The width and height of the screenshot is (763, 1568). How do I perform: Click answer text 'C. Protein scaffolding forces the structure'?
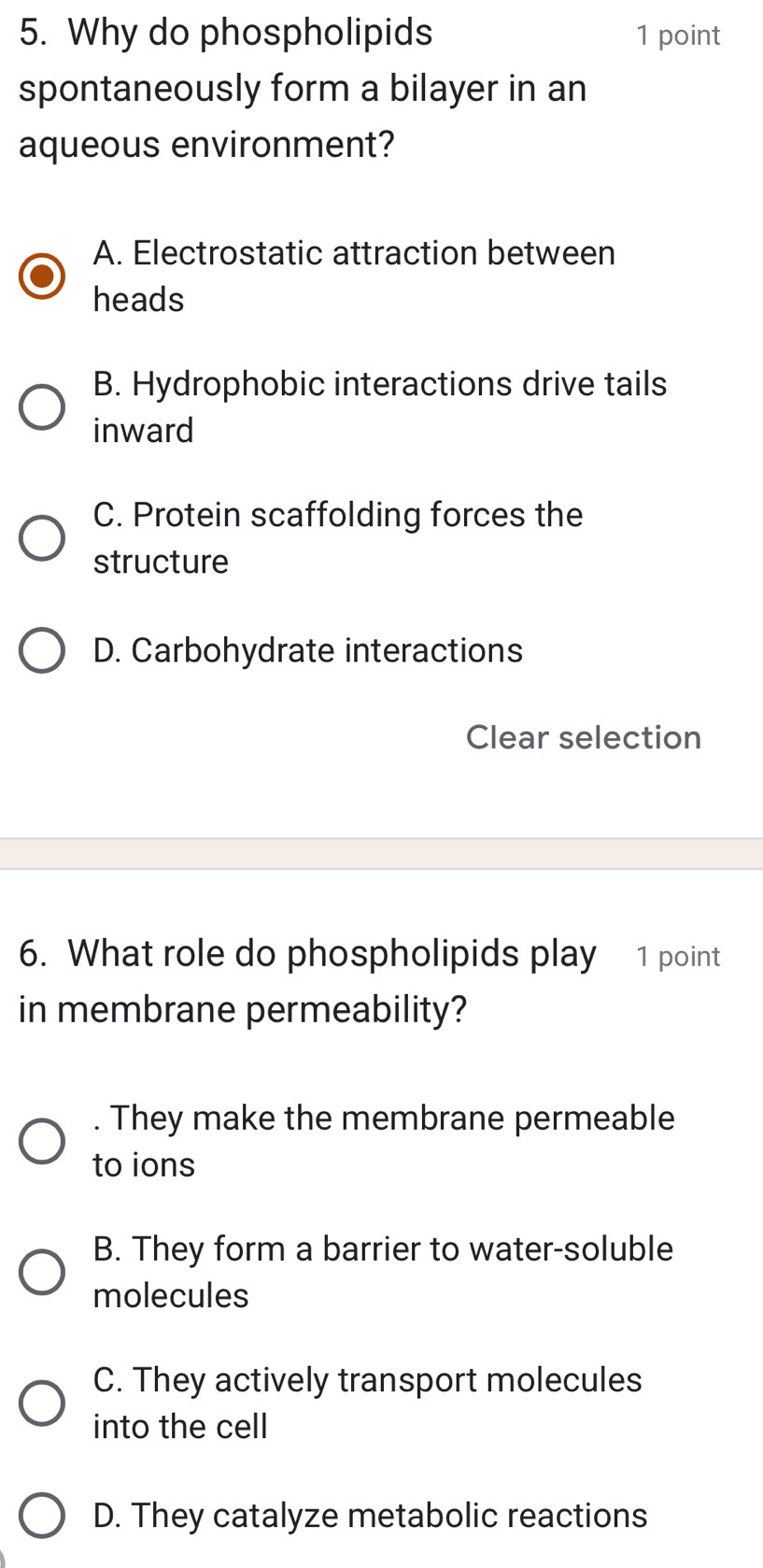(337, 538)
